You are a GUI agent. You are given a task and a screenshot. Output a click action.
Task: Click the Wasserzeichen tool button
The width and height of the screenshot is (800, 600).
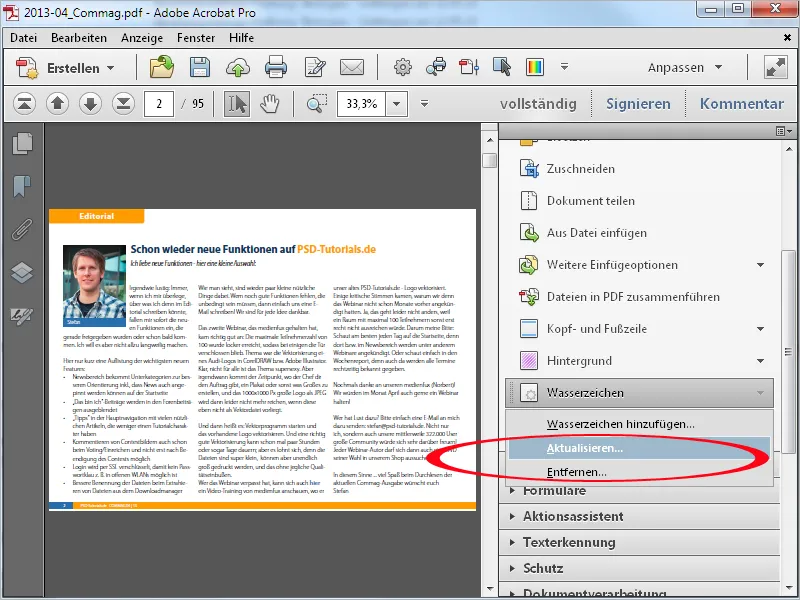point(639,393)
